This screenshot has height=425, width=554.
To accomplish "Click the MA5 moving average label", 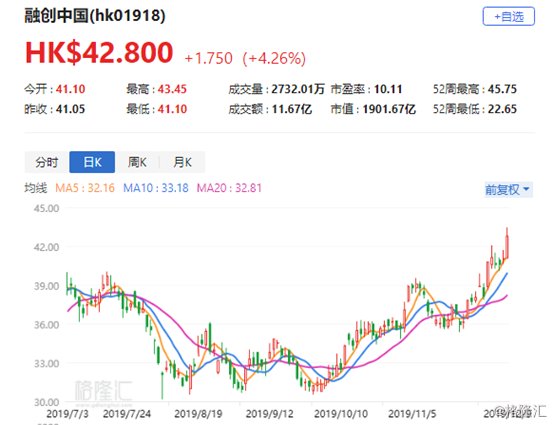I will (85, 188).
